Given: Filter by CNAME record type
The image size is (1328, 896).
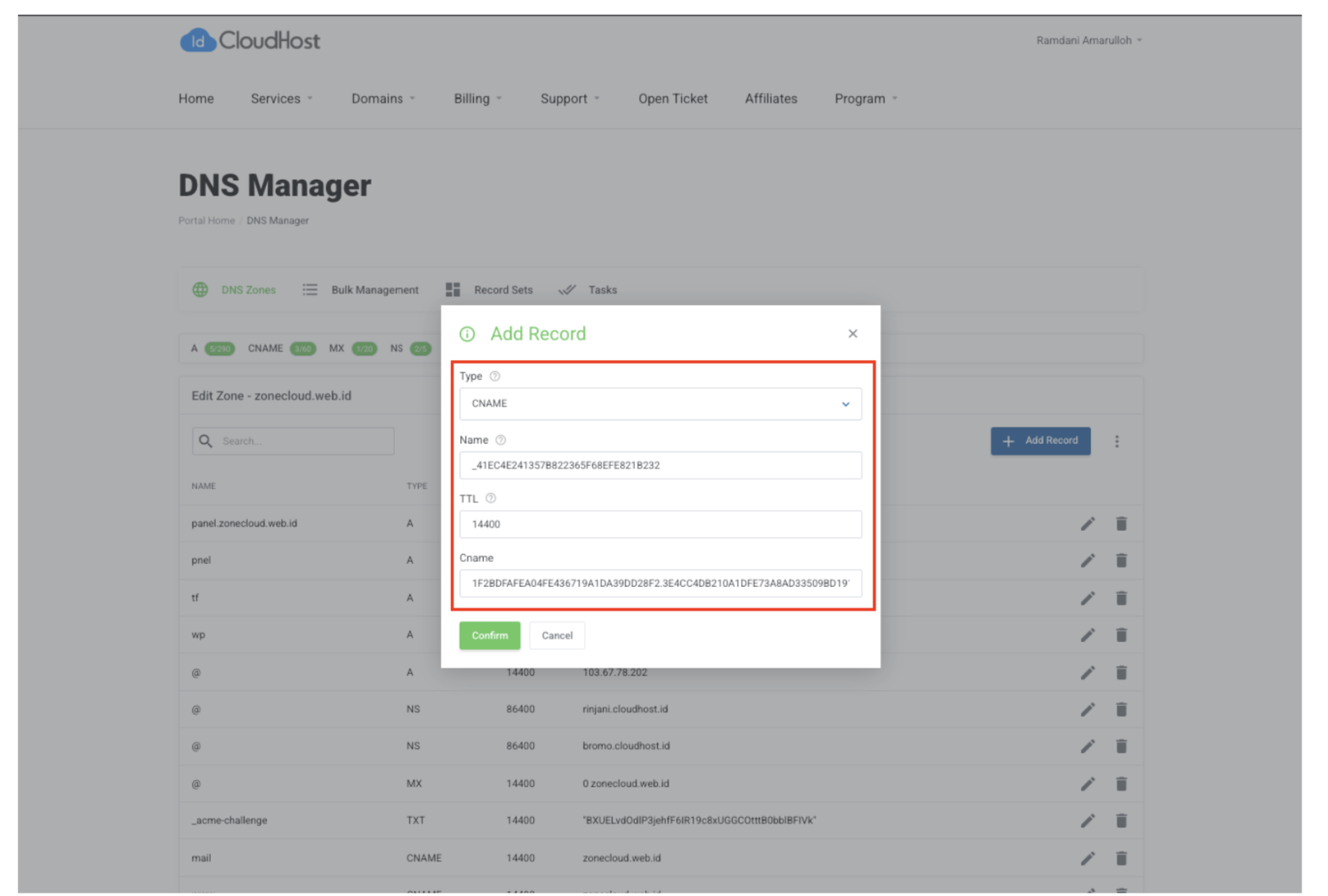Looking at the screenshot, I should coord(282,348).
